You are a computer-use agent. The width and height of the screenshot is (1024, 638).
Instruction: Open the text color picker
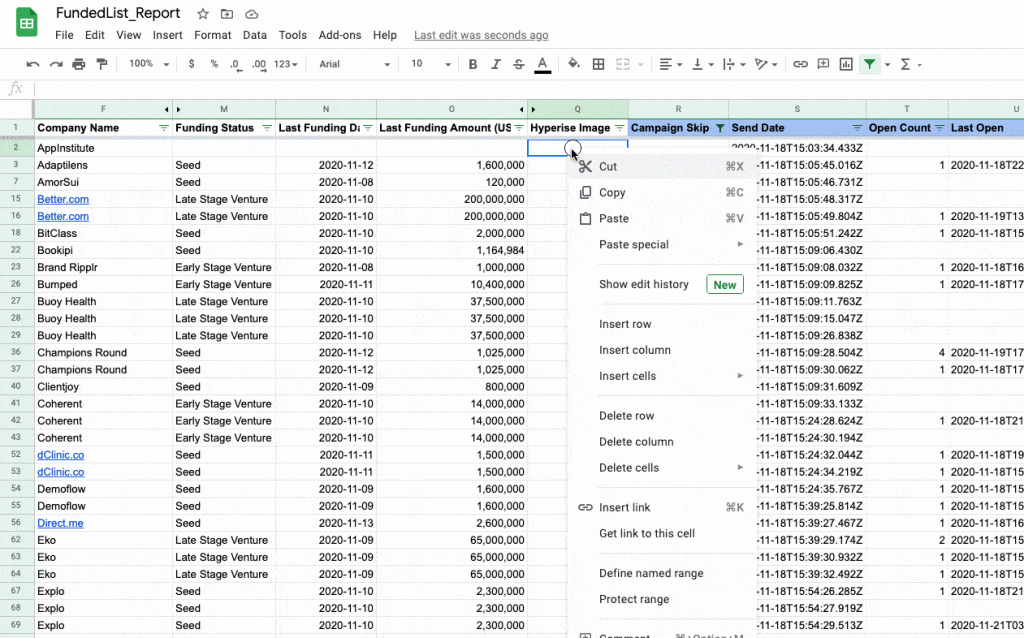[542, 64]
